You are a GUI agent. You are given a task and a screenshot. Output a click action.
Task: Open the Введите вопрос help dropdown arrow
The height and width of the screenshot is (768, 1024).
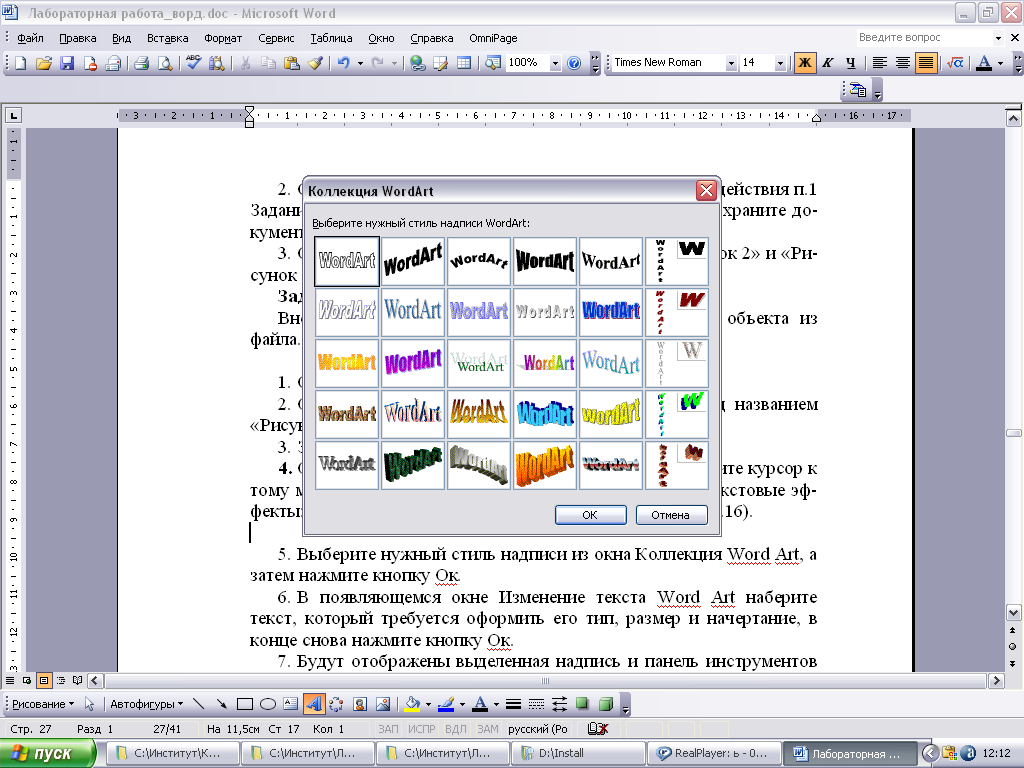coord(998,38)
